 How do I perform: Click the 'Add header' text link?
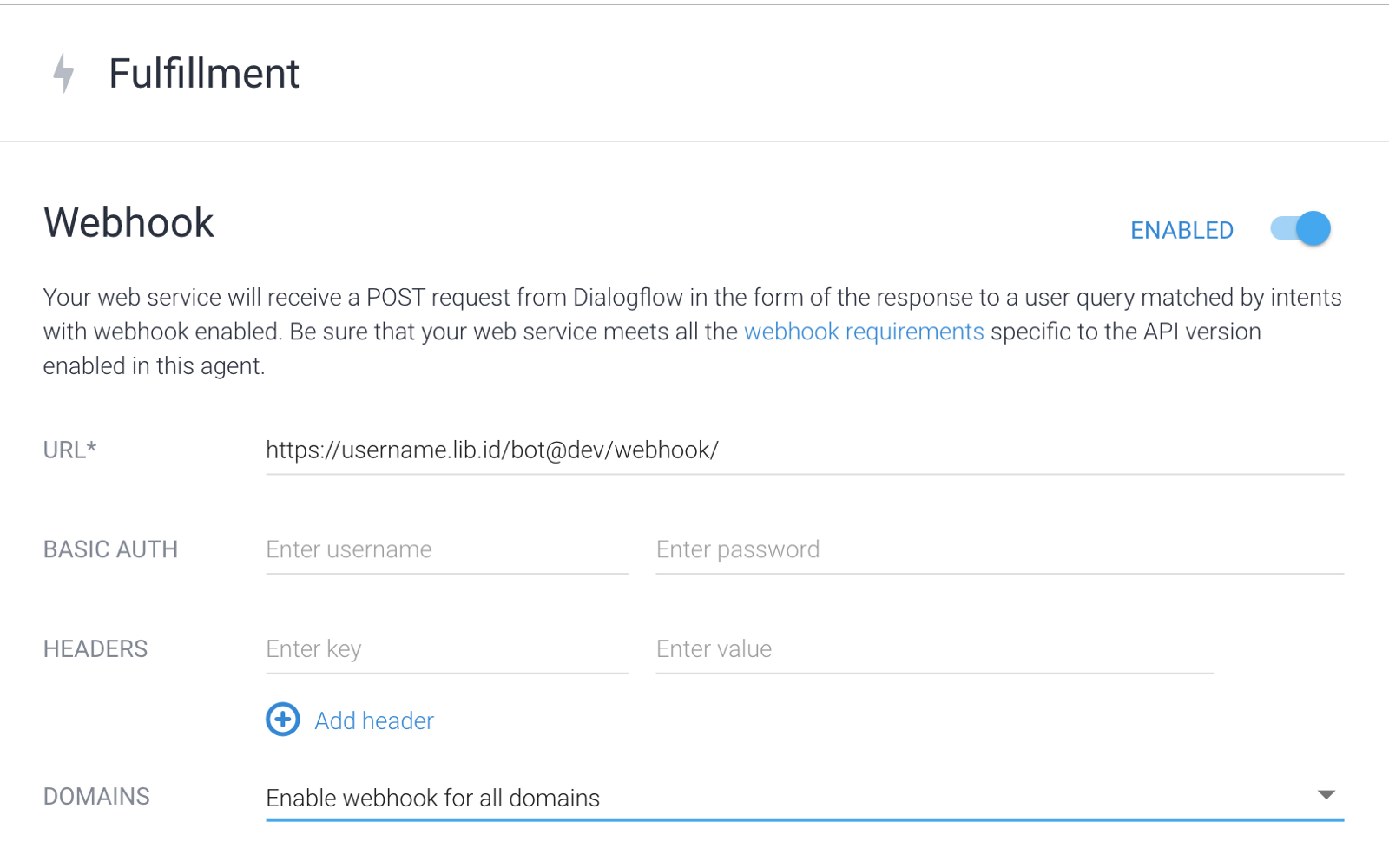point(374,720)
